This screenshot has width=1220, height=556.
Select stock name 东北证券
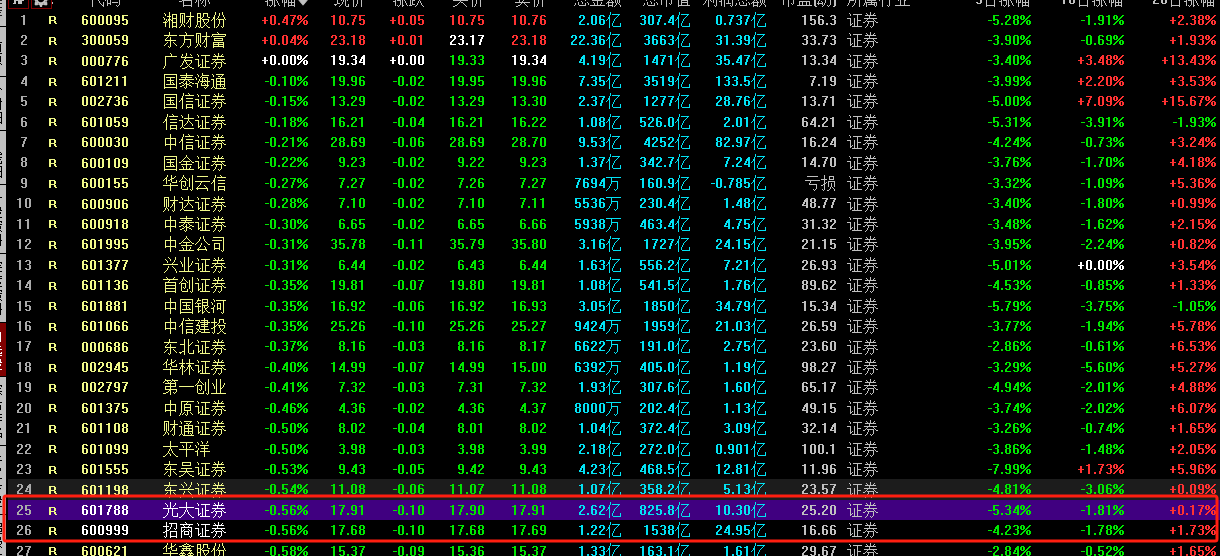195,347
